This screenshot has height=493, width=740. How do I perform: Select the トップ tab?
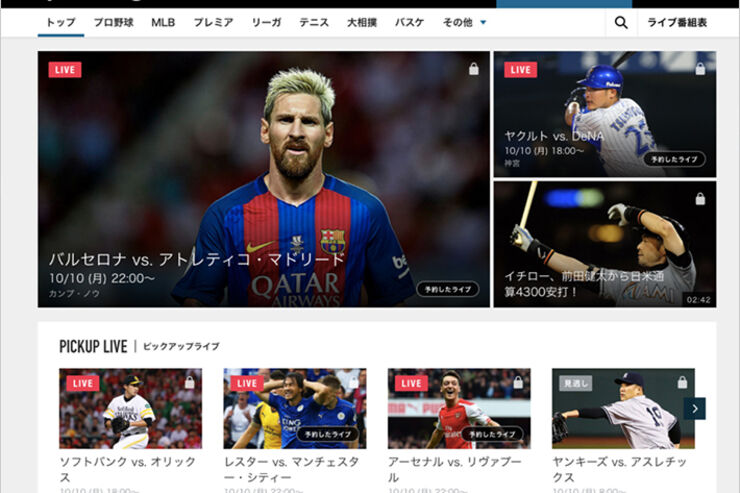pyautogui.click(x=61, y=22)
